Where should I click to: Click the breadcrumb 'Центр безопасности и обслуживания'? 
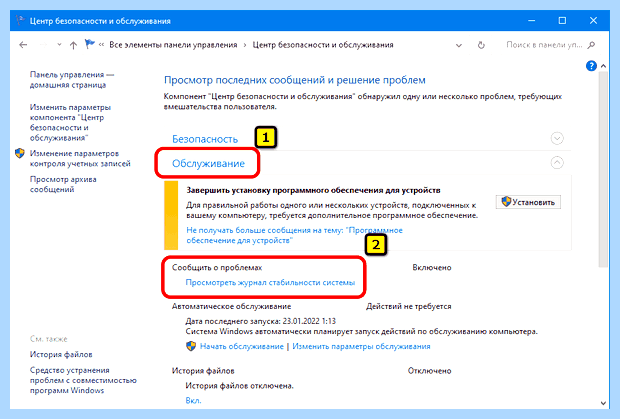(x=323, y=45)
